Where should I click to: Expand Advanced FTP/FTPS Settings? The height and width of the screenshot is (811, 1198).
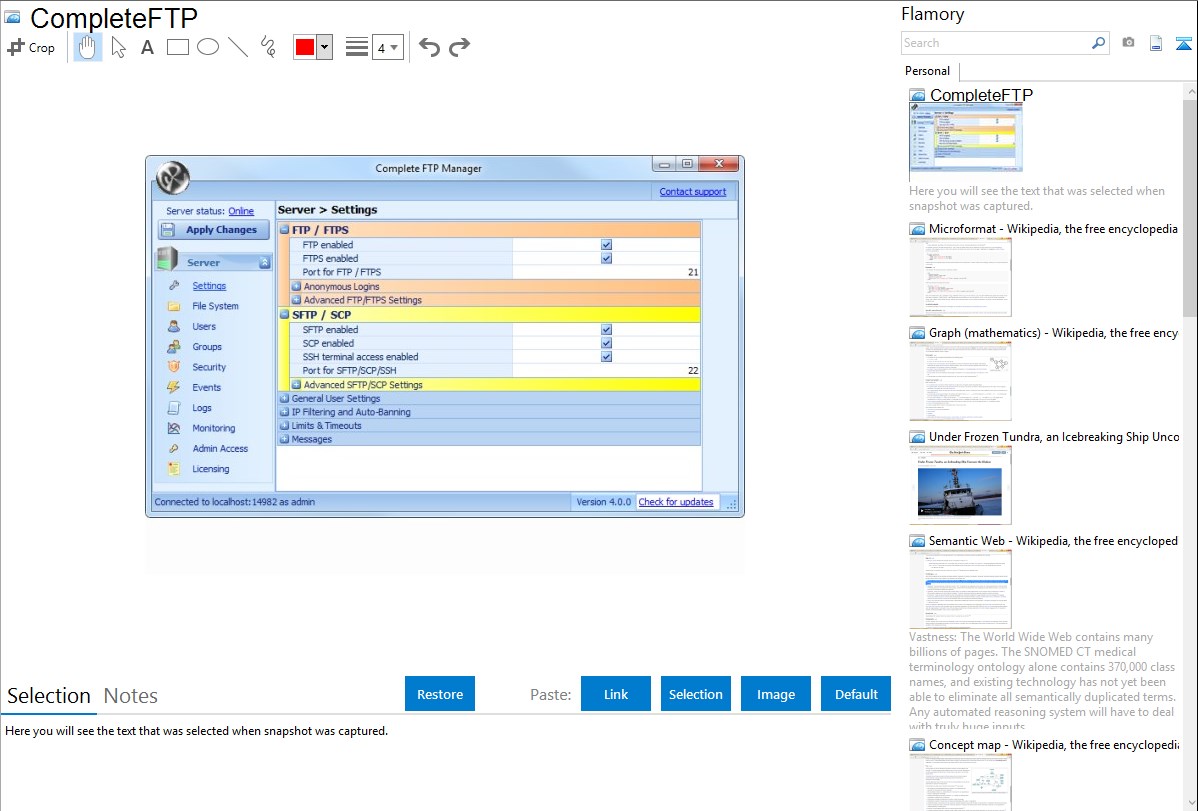(x=296, y=300)
